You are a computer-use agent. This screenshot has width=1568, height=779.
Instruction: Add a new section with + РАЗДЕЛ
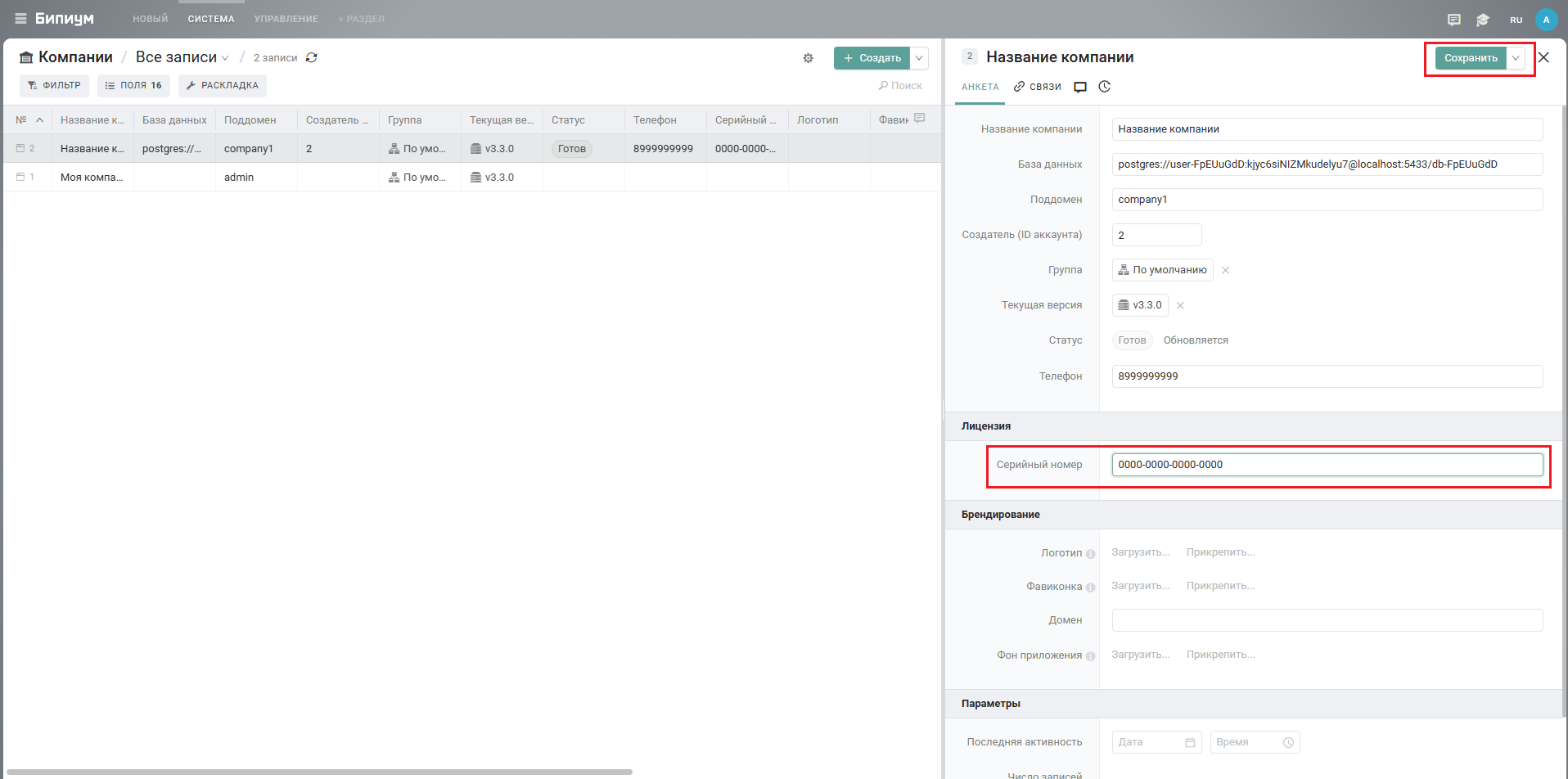(361, 19)
